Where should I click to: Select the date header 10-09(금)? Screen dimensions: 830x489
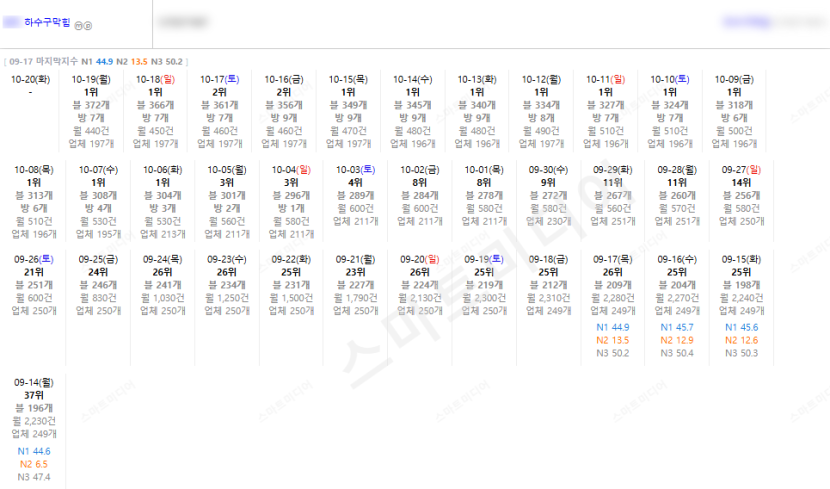pos(734,79)
